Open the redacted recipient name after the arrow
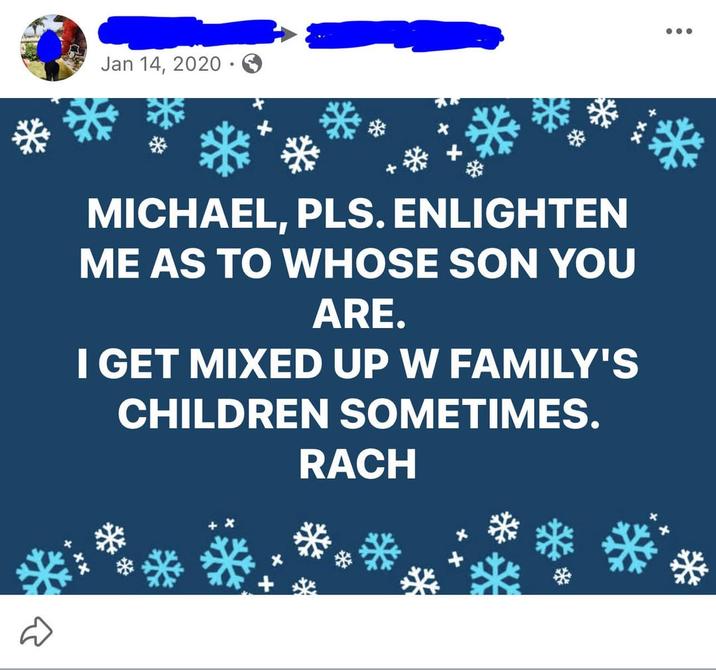Screen dimensions: 716x670 point(402,36)
